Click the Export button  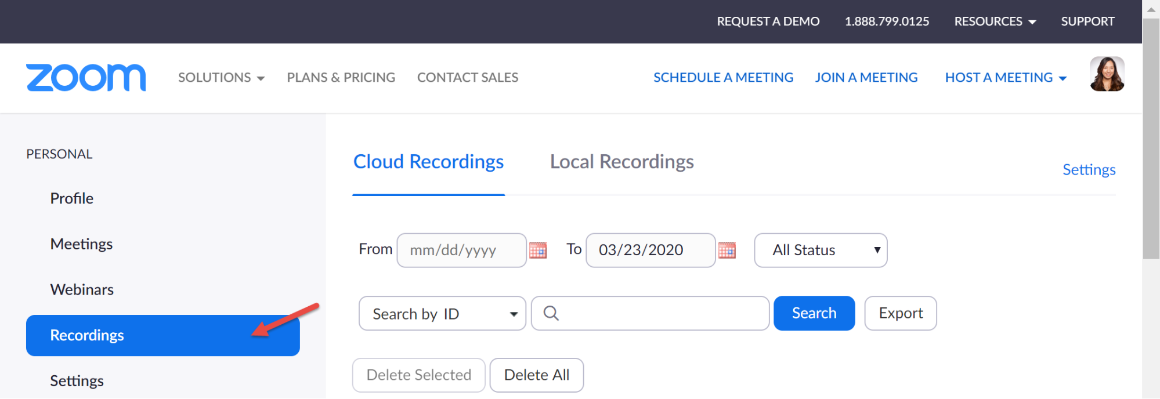[x=900, y=313]
